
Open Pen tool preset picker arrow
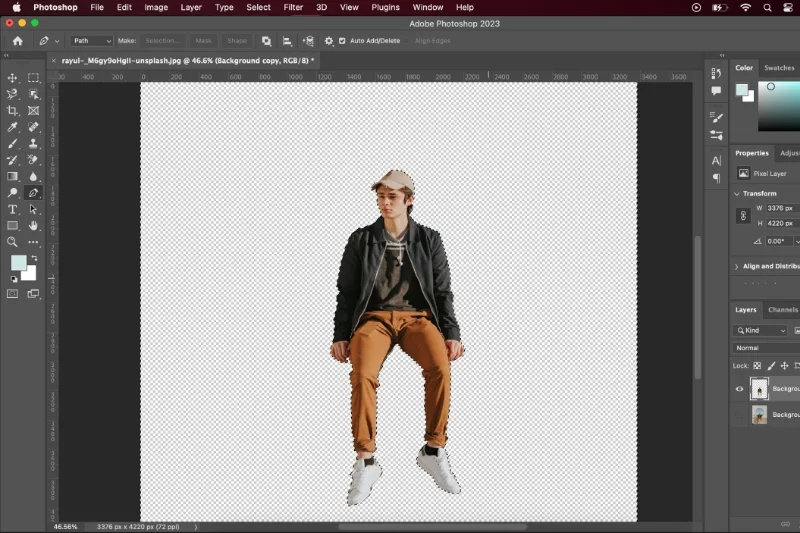click(x=57, y=41)
